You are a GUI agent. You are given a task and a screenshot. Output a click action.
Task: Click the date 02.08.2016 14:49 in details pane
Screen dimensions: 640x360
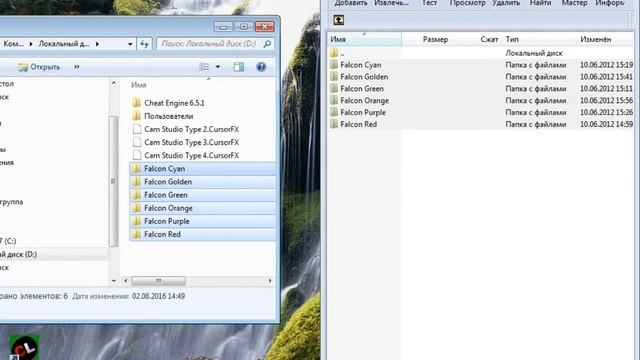point(158,296)
